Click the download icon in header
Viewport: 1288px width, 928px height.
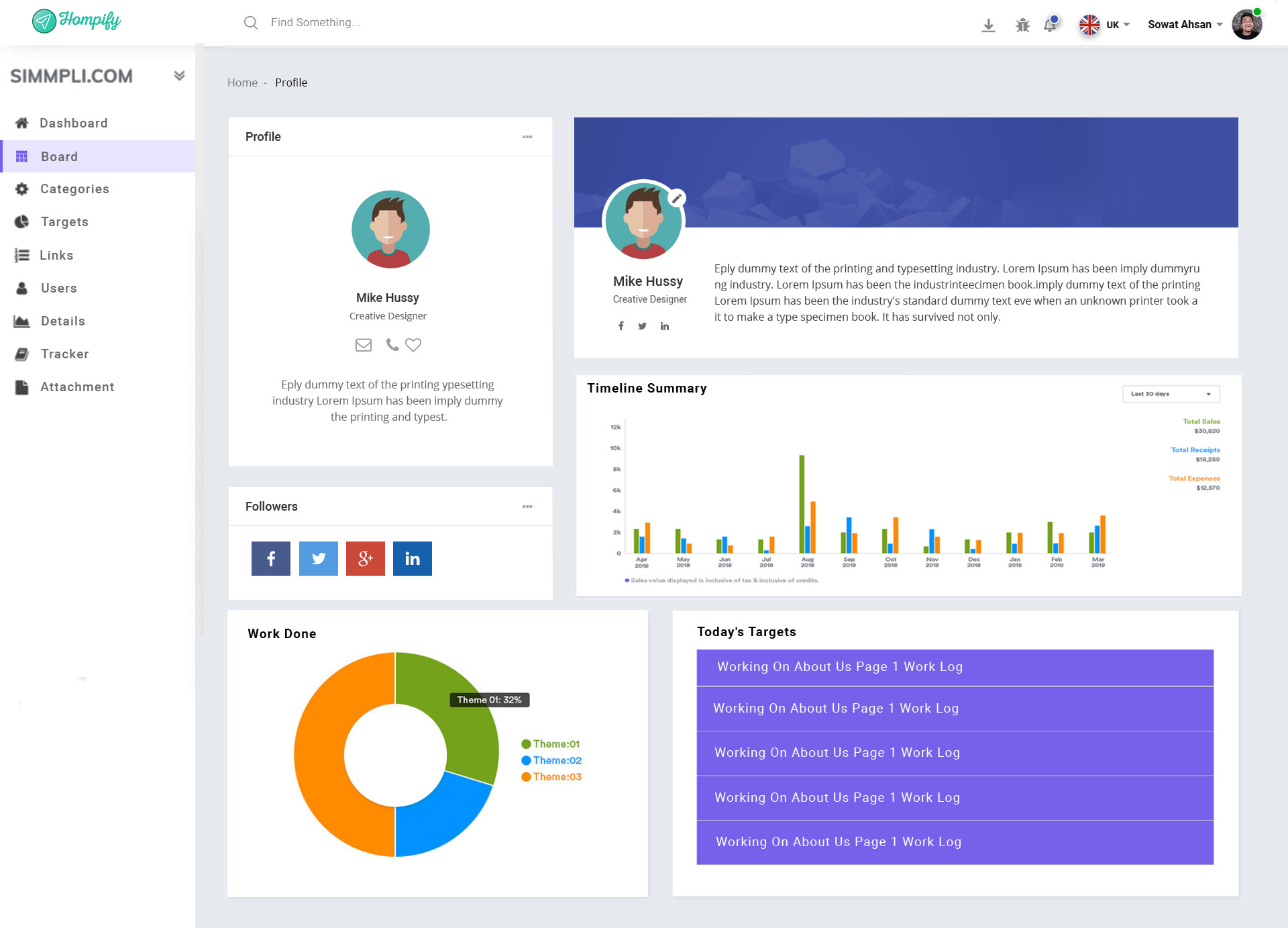coord(988,25)
